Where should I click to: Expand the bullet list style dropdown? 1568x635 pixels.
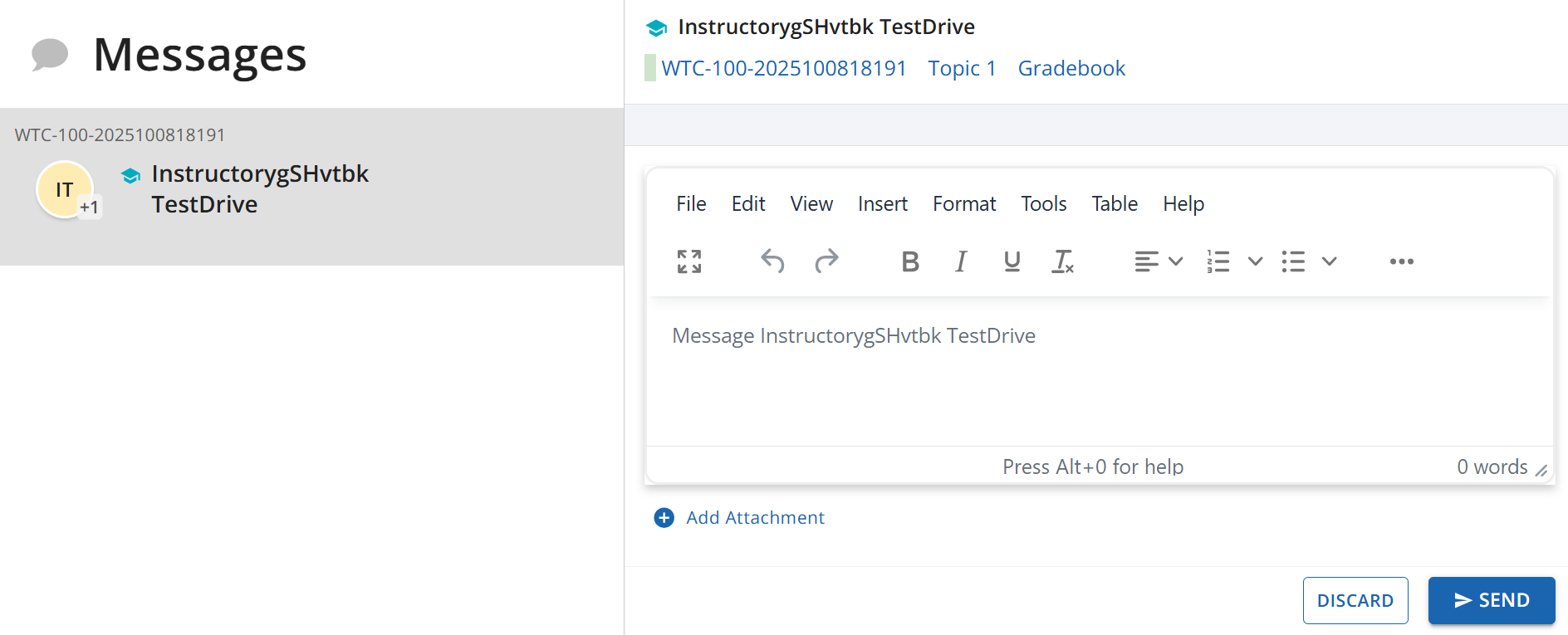click(x=1329, y=261)
